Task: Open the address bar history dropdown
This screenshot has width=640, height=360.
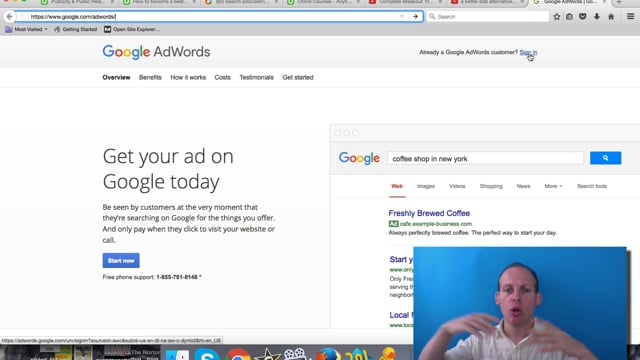Action: [402, 17]
